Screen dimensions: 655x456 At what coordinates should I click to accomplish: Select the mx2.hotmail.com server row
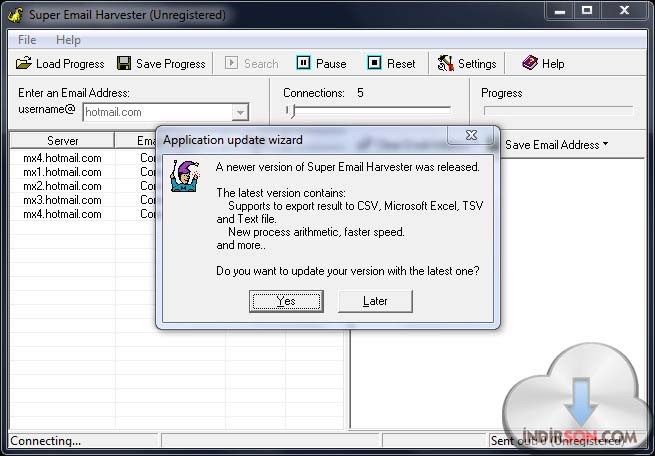click(62, 186)
